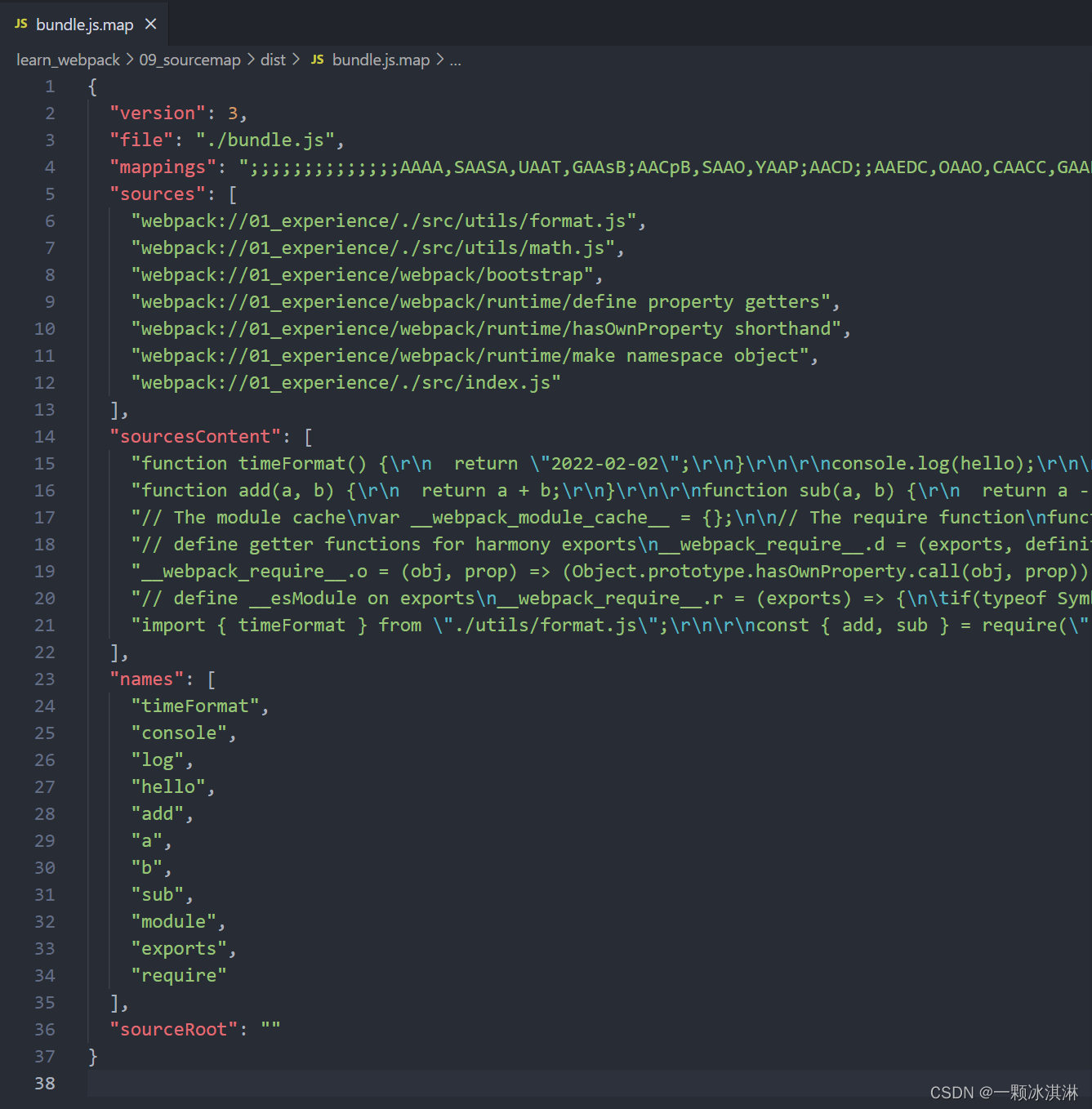
Task: Click line number 38 in gutter
Action: click(45, 1084)
